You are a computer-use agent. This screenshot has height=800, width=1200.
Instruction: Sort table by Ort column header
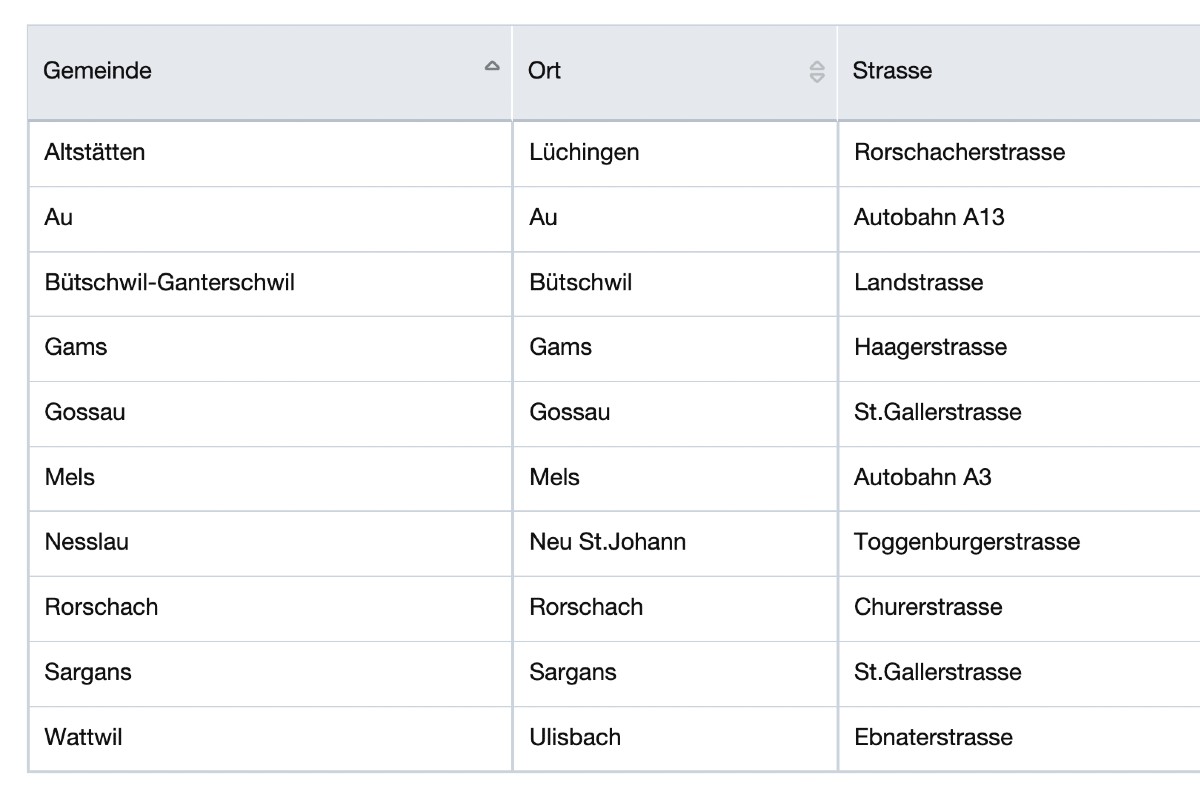[545, 71]
